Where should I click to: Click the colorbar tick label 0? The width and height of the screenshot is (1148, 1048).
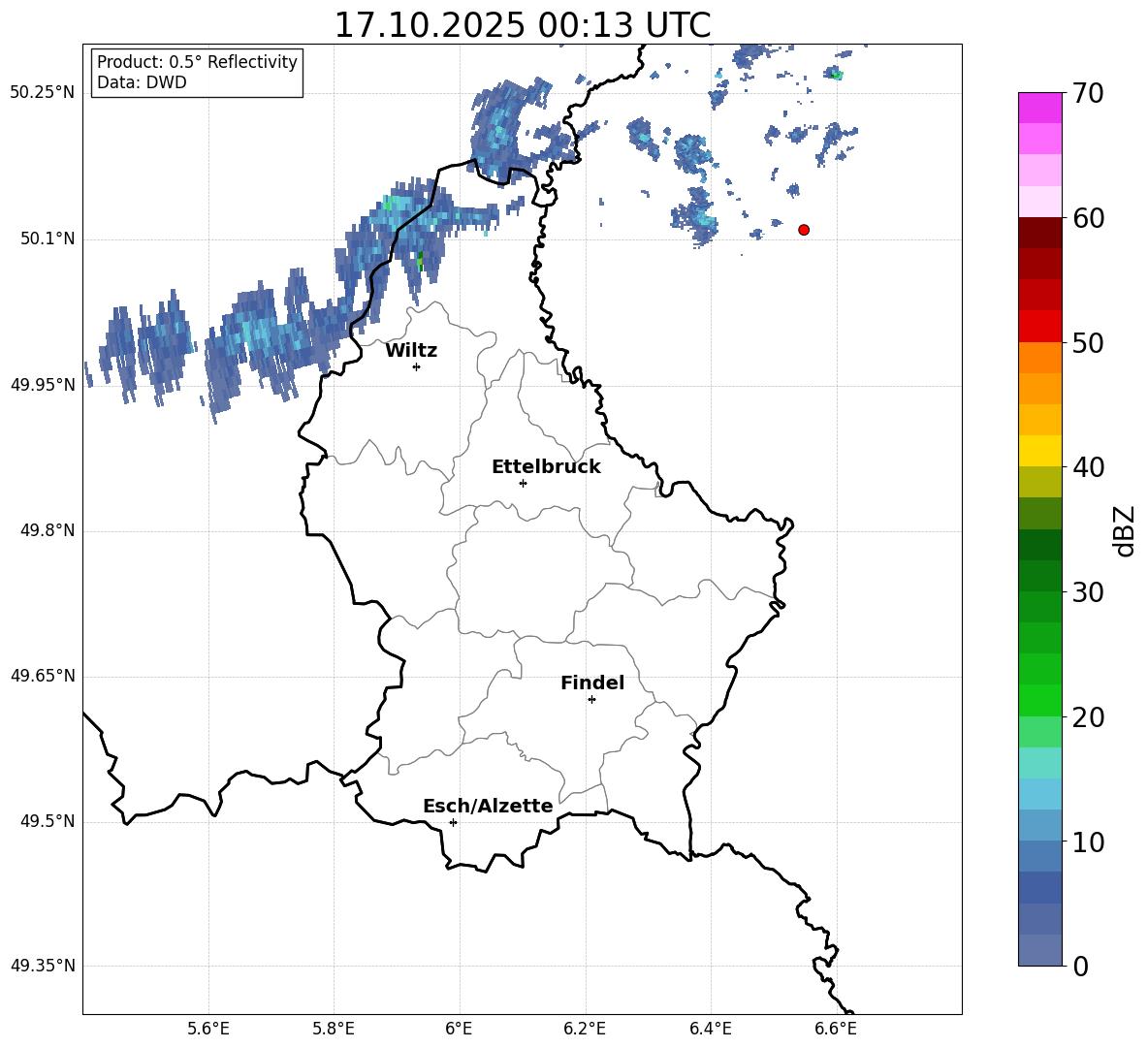[1081, 967]
